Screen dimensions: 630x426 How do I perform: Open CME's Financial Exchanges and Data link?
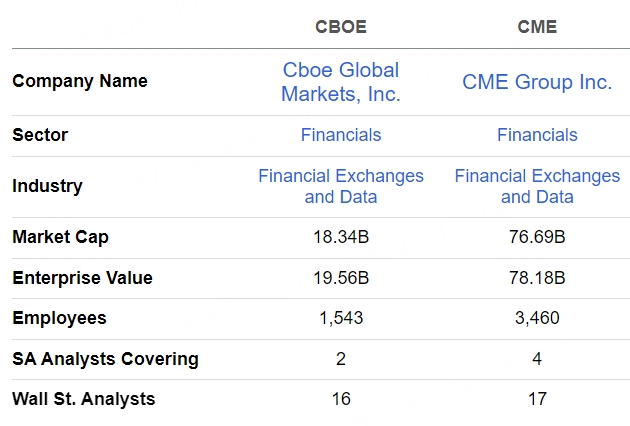(537, 186)
